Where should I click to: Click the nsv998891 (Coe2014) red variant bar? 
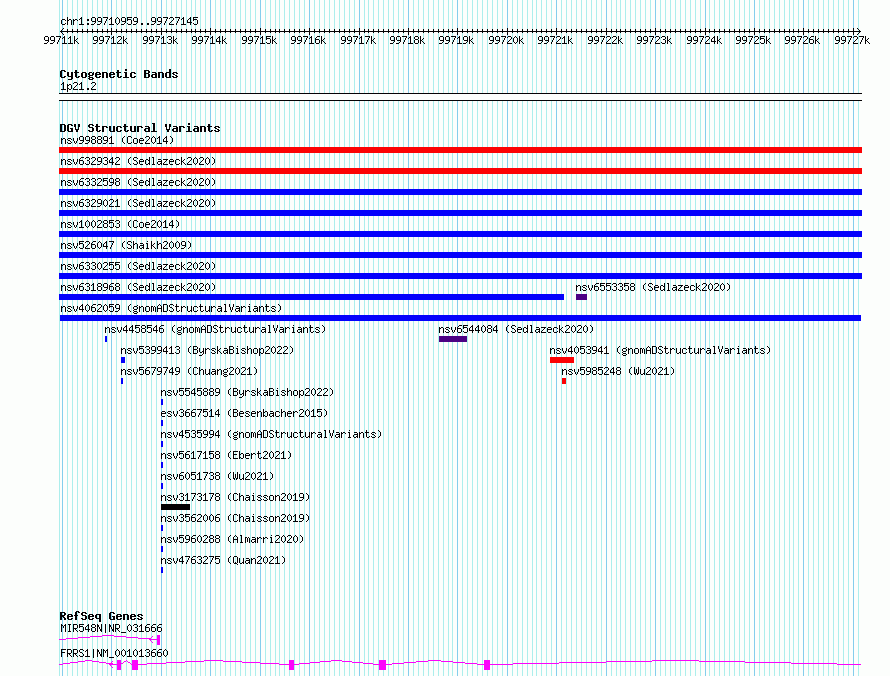pyautogui.click(x=460, y=150)
